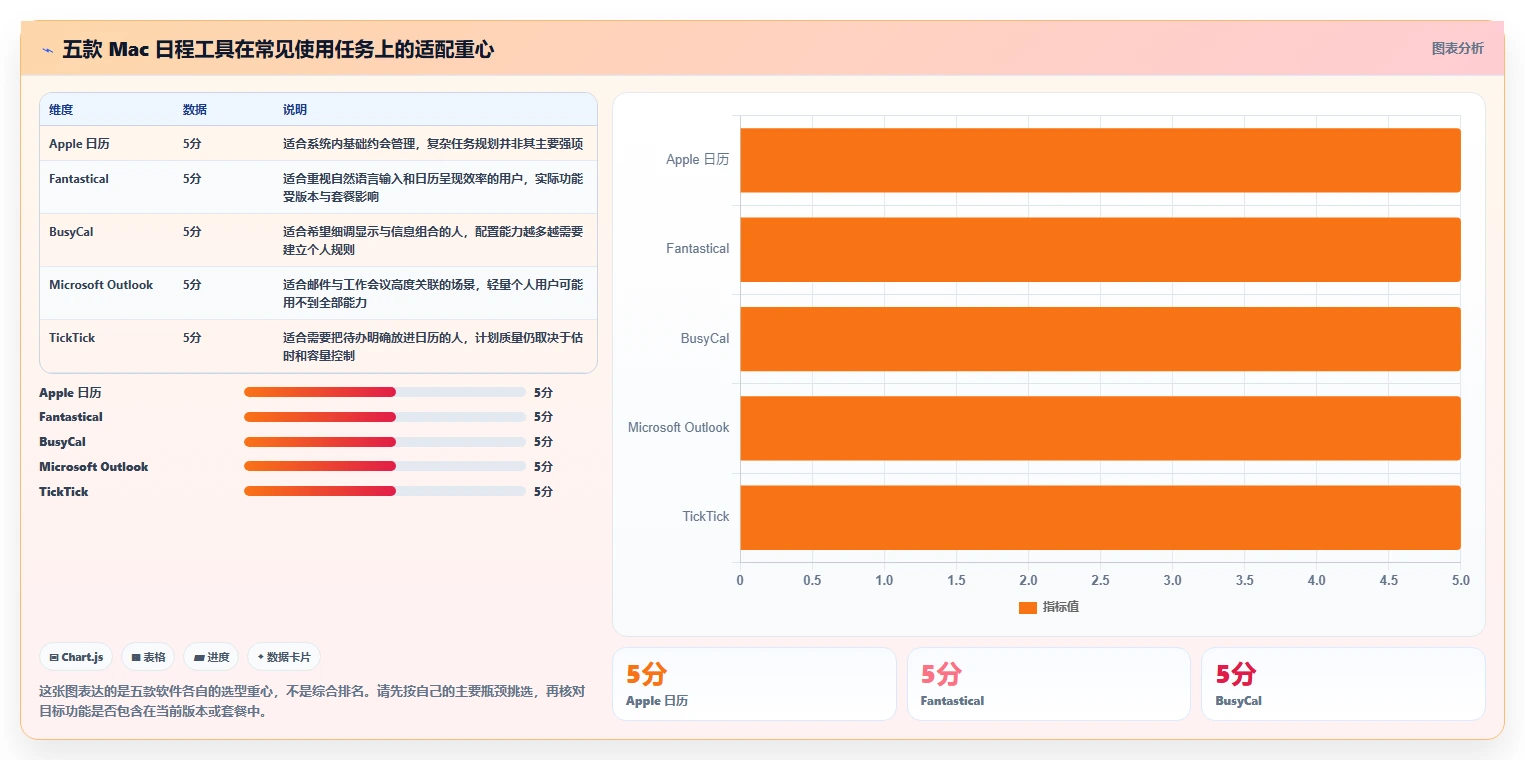This screenshot has width=1525, height=760.
Task: Click the Microsoft Outlook bar in the chart
Action: coord(1100,428)
